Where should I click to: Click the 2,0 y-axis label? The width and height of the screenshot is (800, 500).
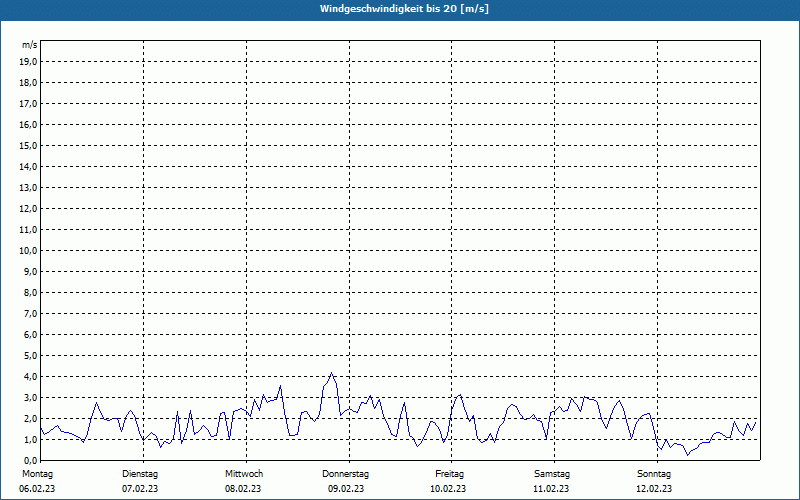[31, 418]
